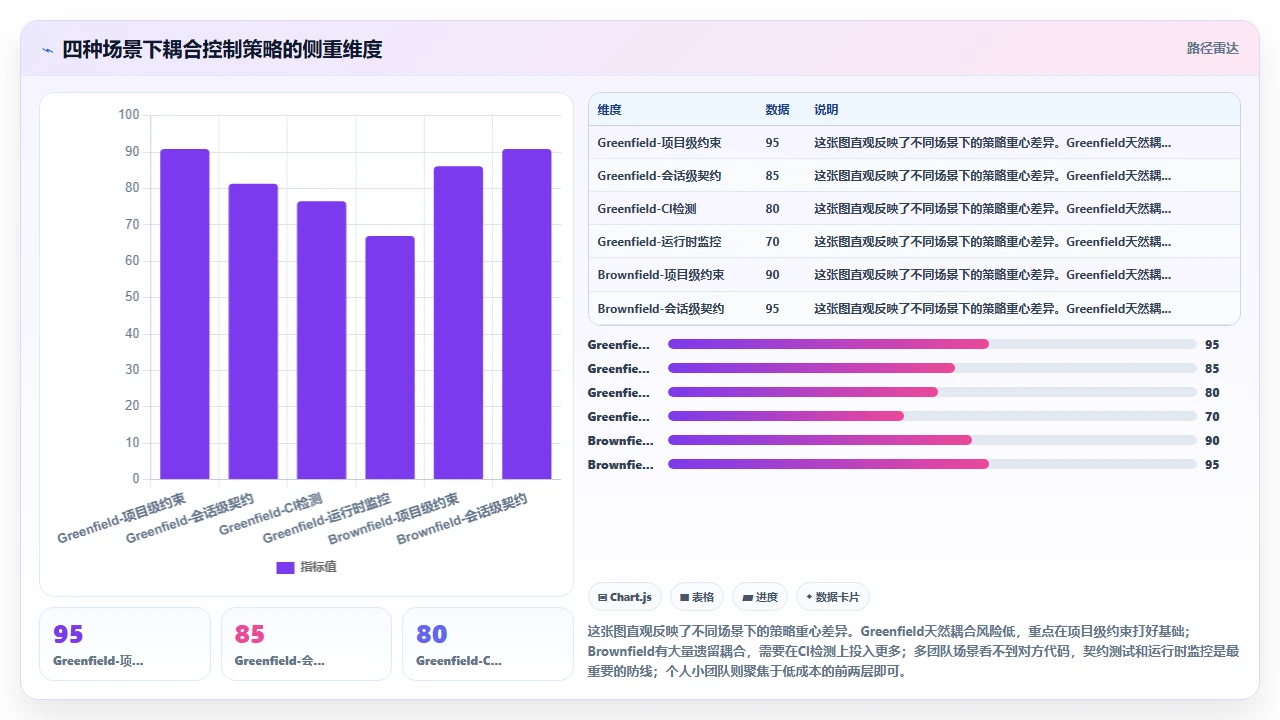This screenshot has height=720, width=1280.
Task: Select table cell Greenfield-运行时监控
Action: click(x=659, y=242)
